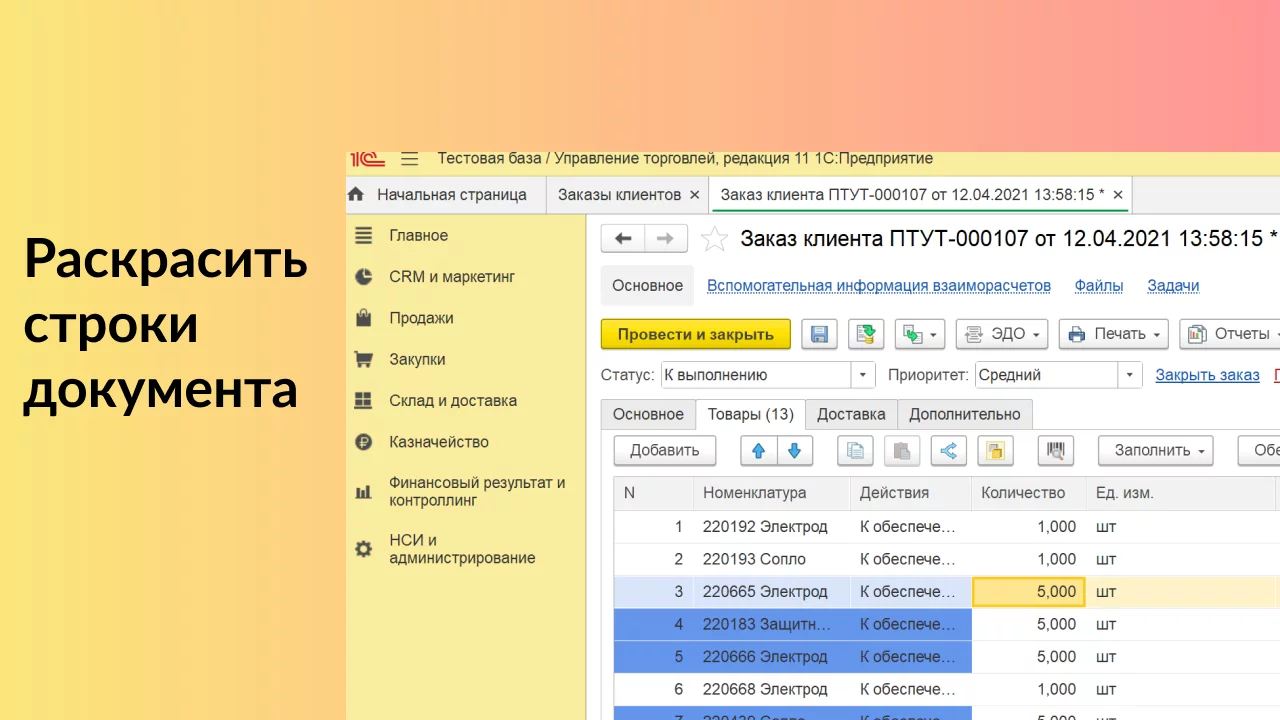Open the Дополнительно tab
This screenshot has height=720, width=1280.
(x=965, y=414)
